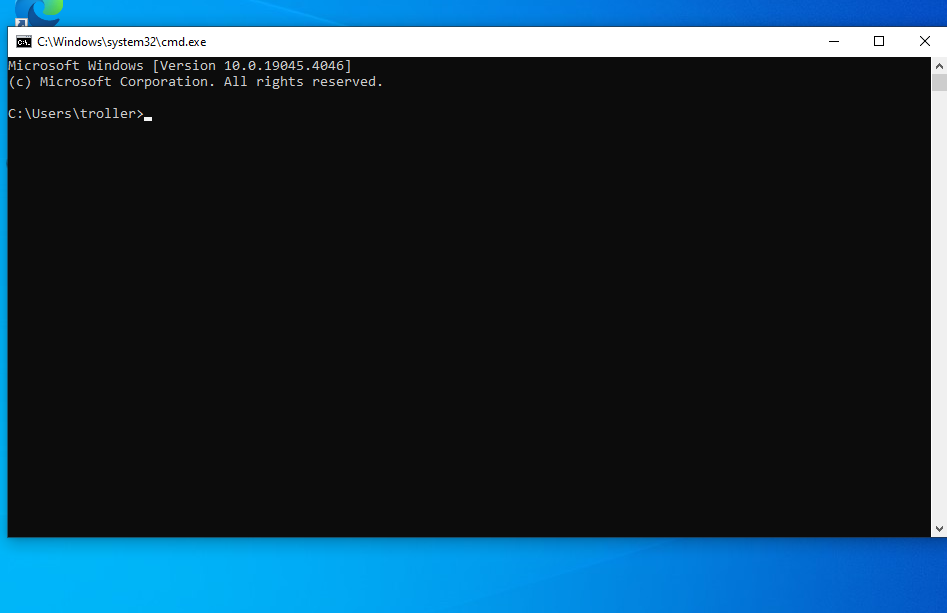Viewport: 947px width, 613px height.
Task: Minimize the Command Prompt window
Action: tap(833, 41)
